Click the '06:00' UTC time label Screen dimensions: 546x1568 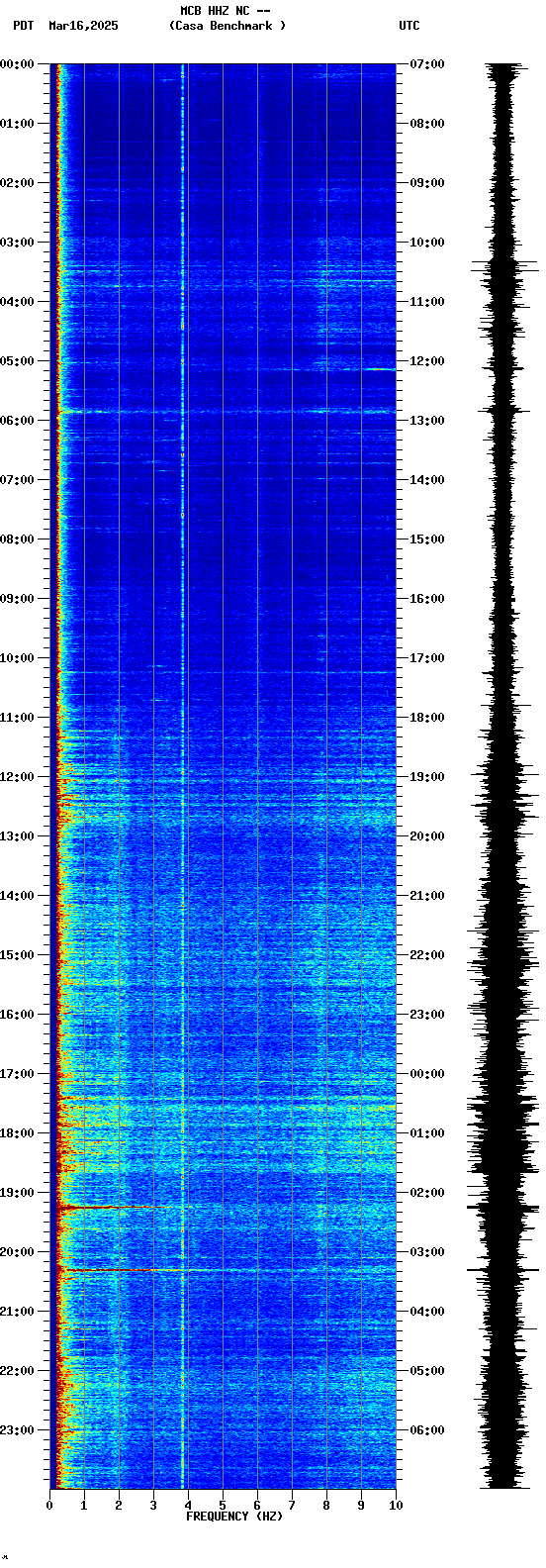pyautogui.click(x=427, y=1430)
